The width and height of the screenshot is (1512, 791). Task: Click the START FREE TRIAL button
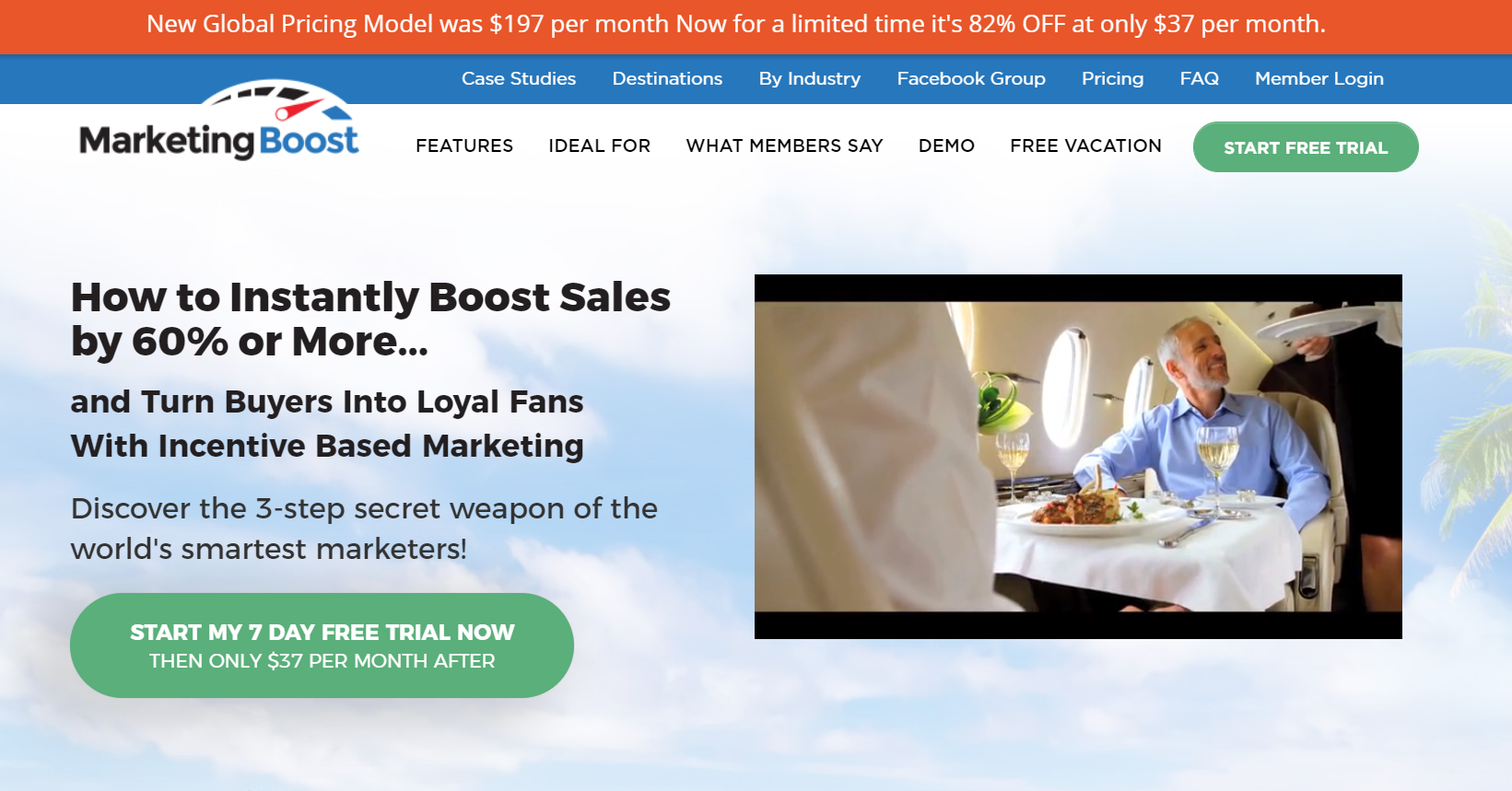pyautogui.click(x=1306, y=147)
